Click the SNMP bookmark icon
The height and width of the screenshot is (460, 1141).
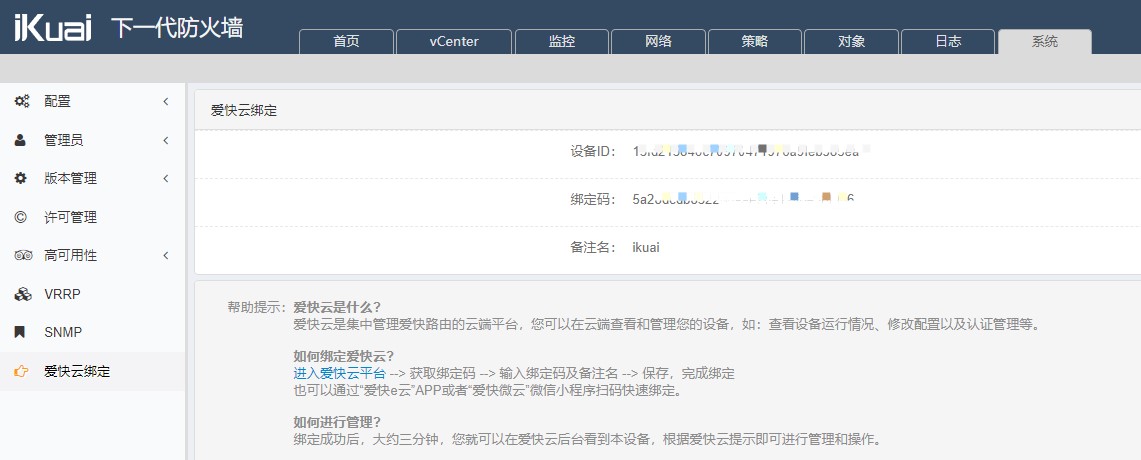coord(20,332)
